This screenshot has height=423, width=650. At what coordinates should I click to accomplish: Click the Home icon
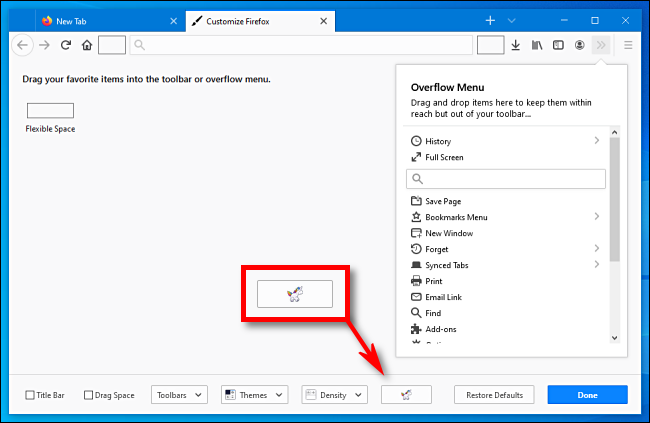[87, 45]
